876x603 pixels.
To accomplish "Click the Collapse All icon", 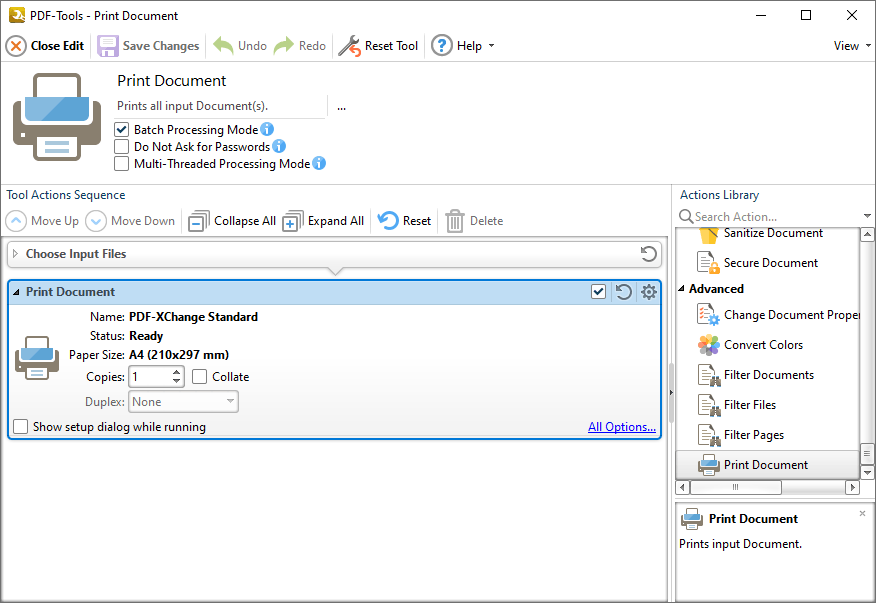I will [199, 221].
